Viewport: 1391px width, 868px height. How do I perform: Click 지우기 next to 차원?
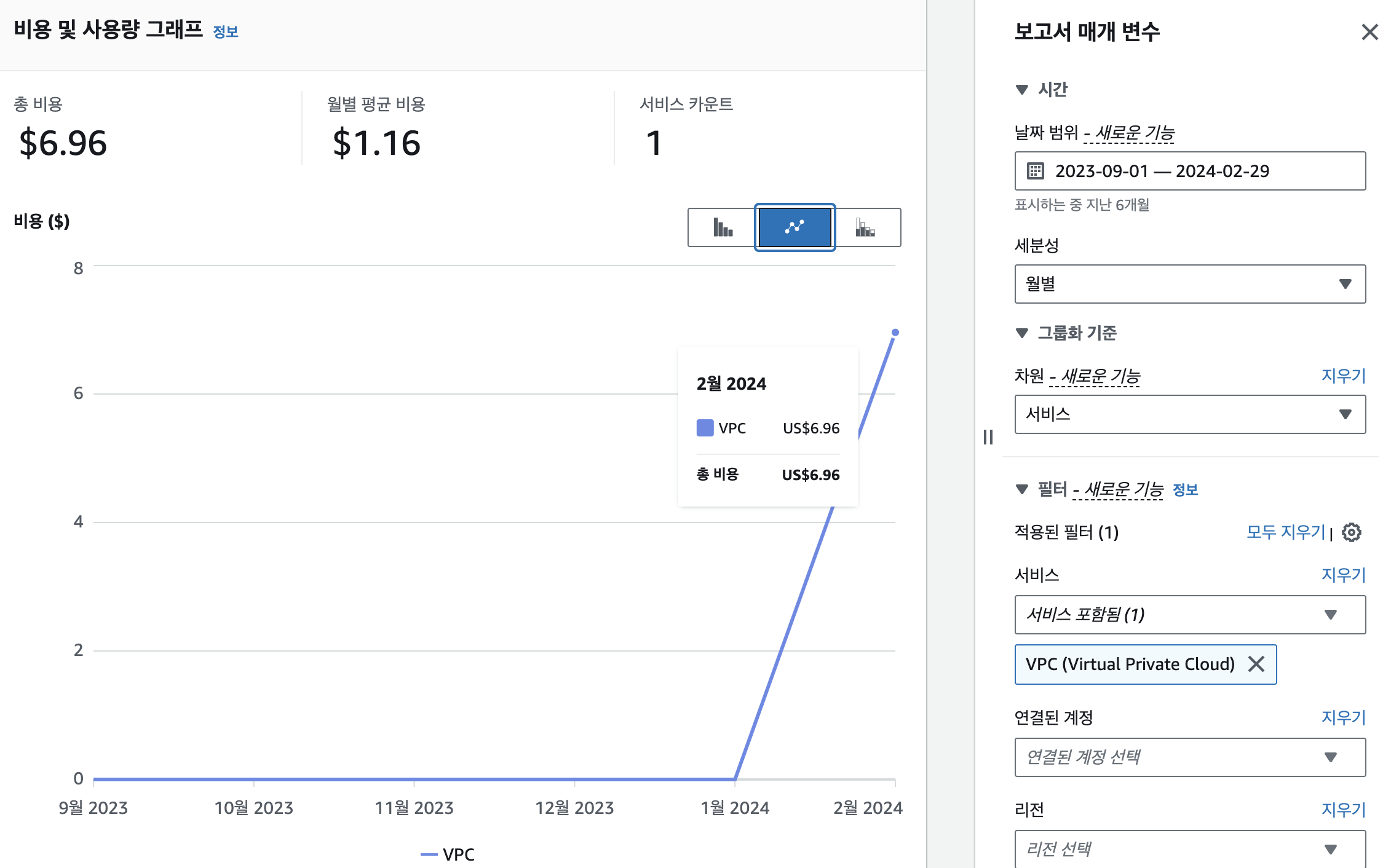pyautogui.click(x=1343, y=376)
